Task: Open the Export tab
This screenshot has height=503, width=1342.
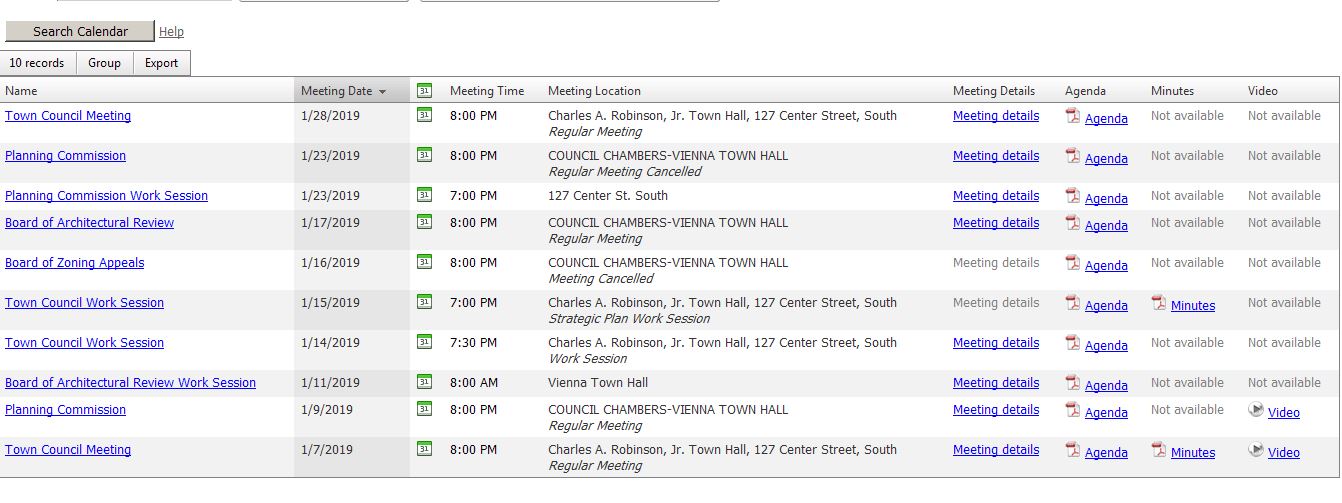Action: pyautogui.click(x=161, y=63)
